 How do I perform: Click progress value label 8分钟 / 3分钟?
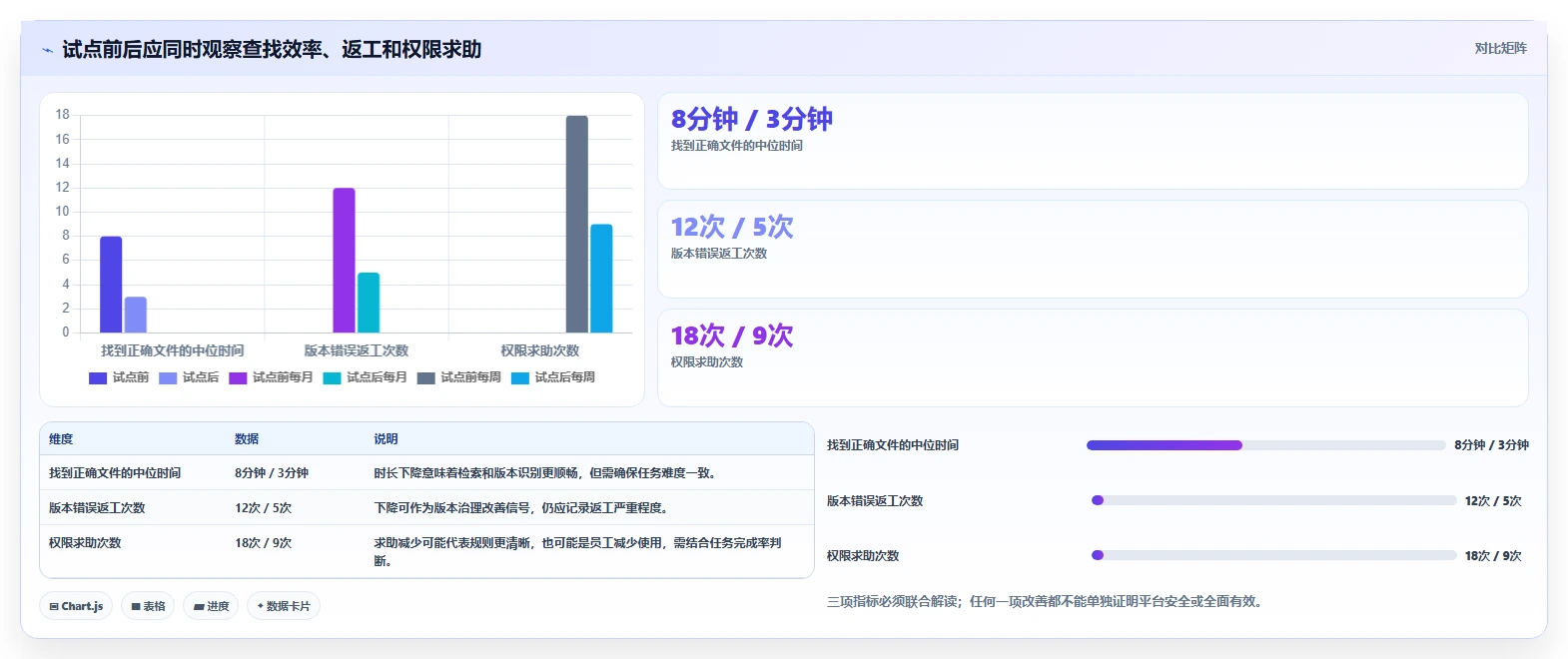click(1491, 445)
